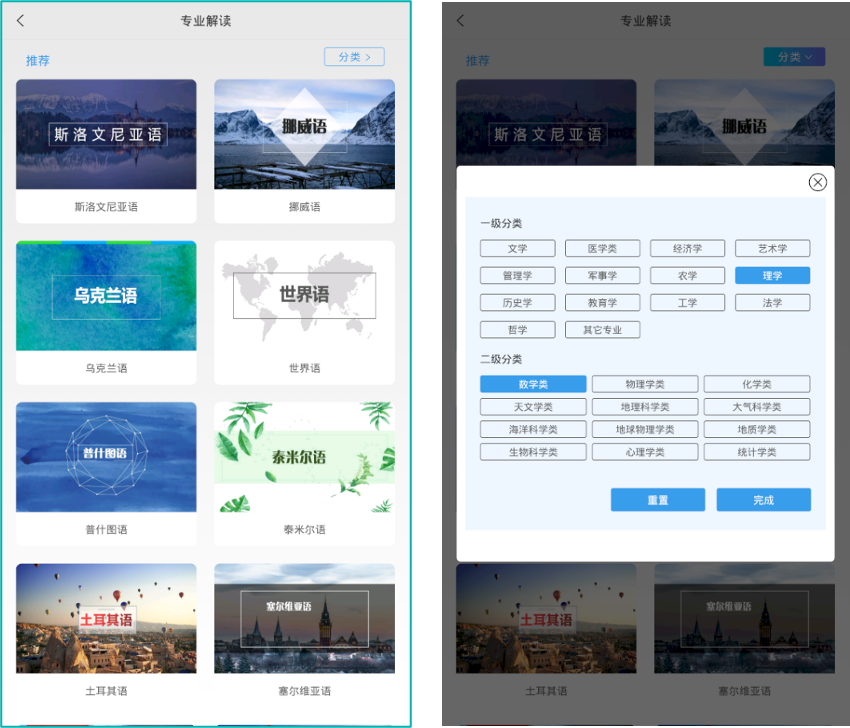Open the 普什图语 card

pos(106,474)
